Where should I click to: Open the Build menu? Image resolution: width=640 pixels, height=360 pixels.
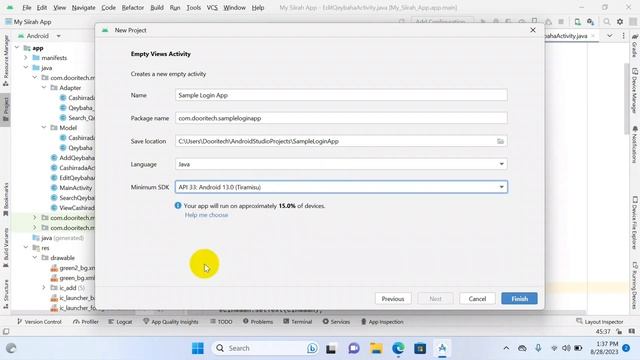(157, 8)
